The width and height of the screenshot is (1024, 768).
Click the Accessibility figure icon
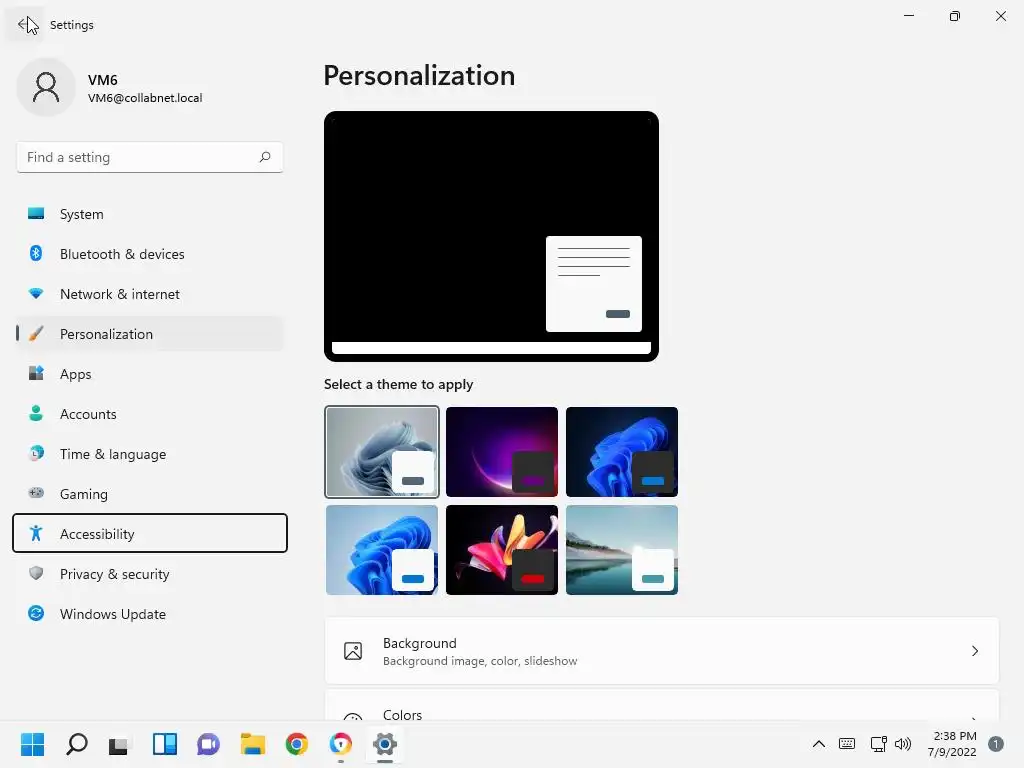[x=36, y=534]
